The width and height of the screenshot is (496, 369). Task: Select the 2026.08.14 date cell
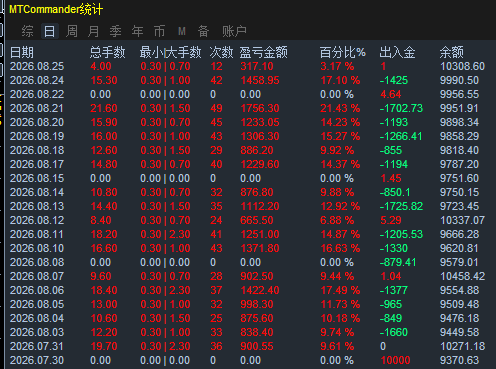point(37,192)
